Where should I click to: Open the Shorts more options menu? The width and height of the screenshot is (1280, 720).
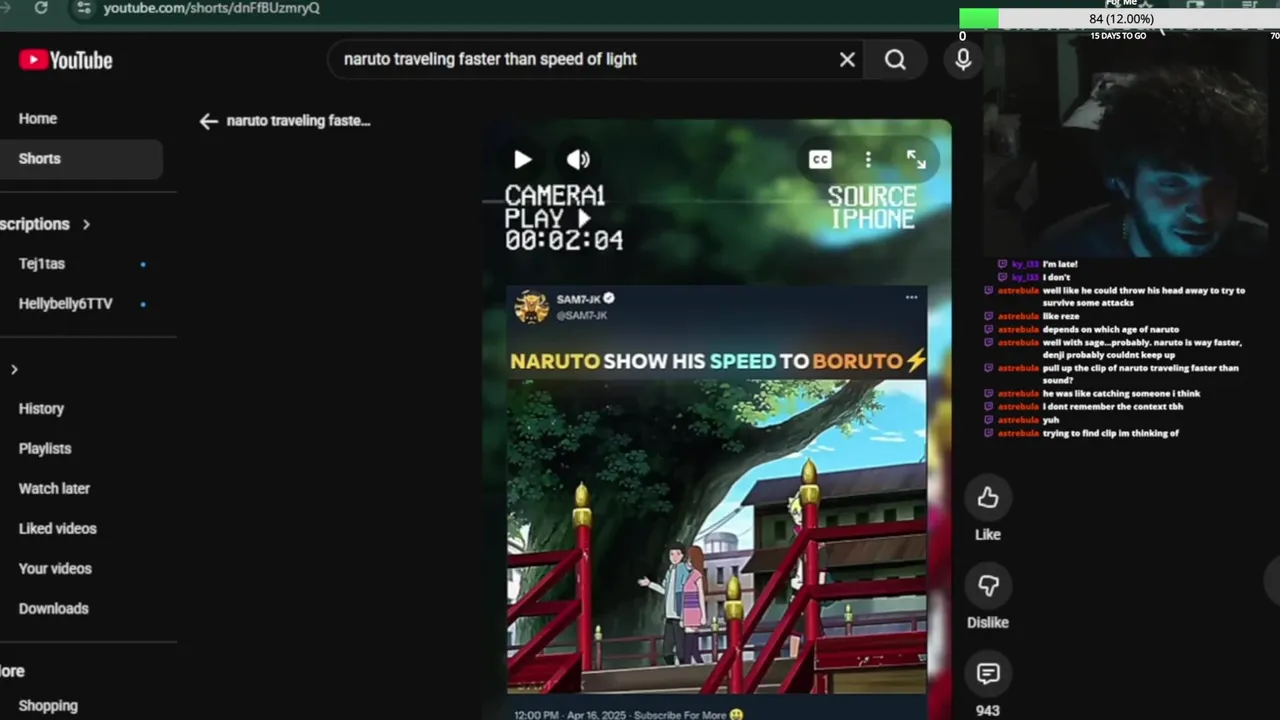pos(868,160)
